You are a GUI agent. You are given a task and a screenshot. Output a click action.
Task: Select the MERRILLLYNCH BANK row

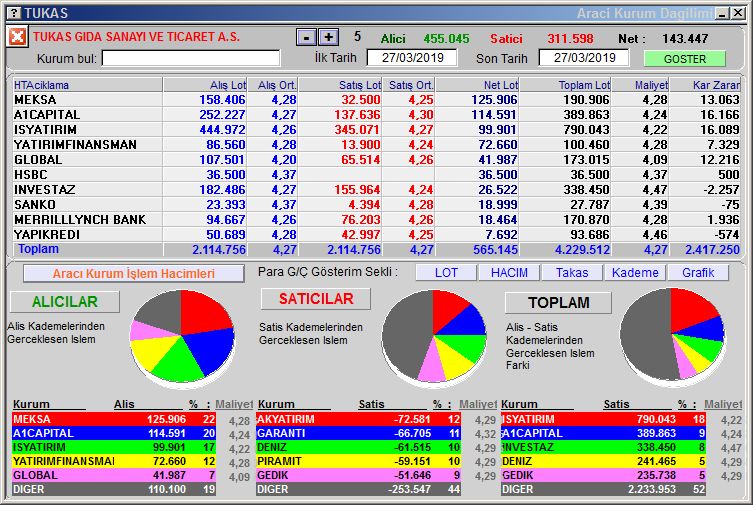coord(376,219)
